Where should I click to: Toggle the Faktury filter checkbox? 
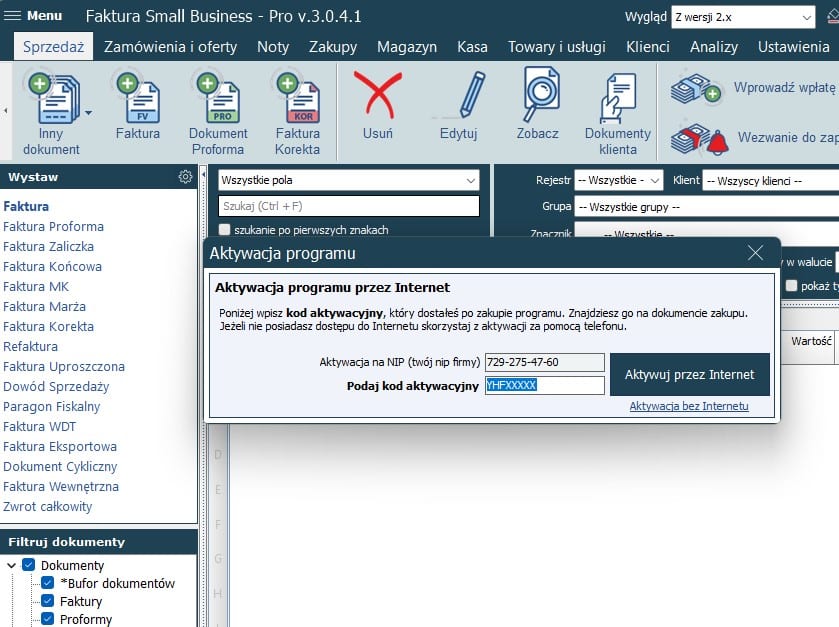47,601
